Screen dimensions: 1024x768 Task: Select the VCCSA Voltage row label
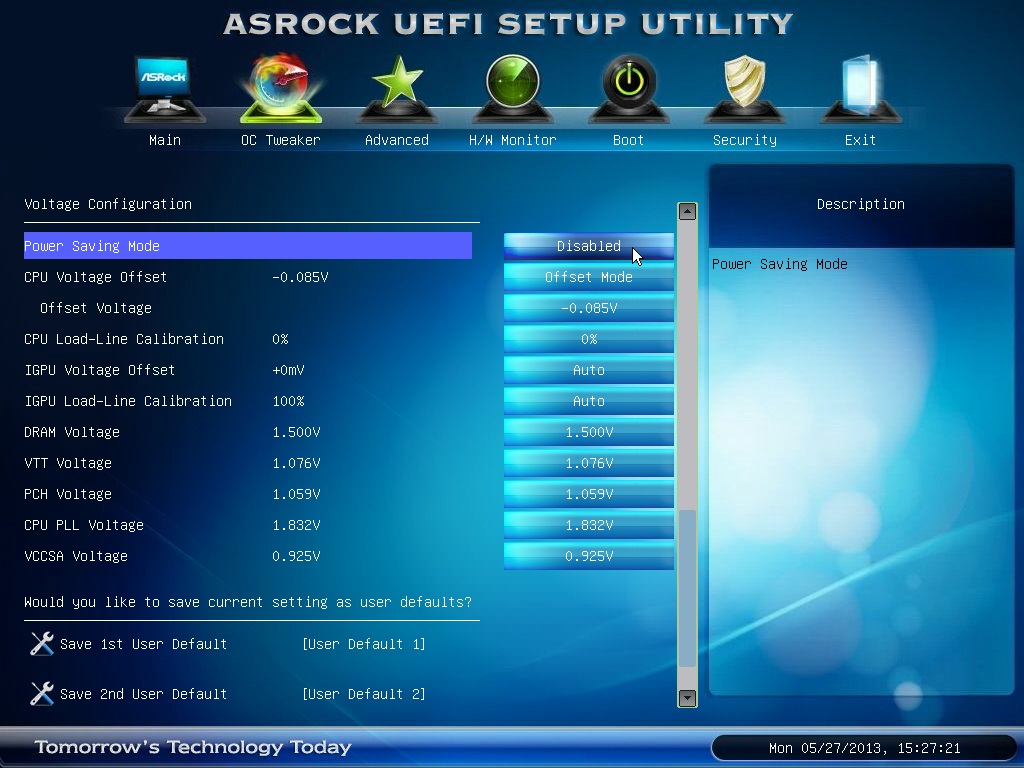(x=76, y=556)
